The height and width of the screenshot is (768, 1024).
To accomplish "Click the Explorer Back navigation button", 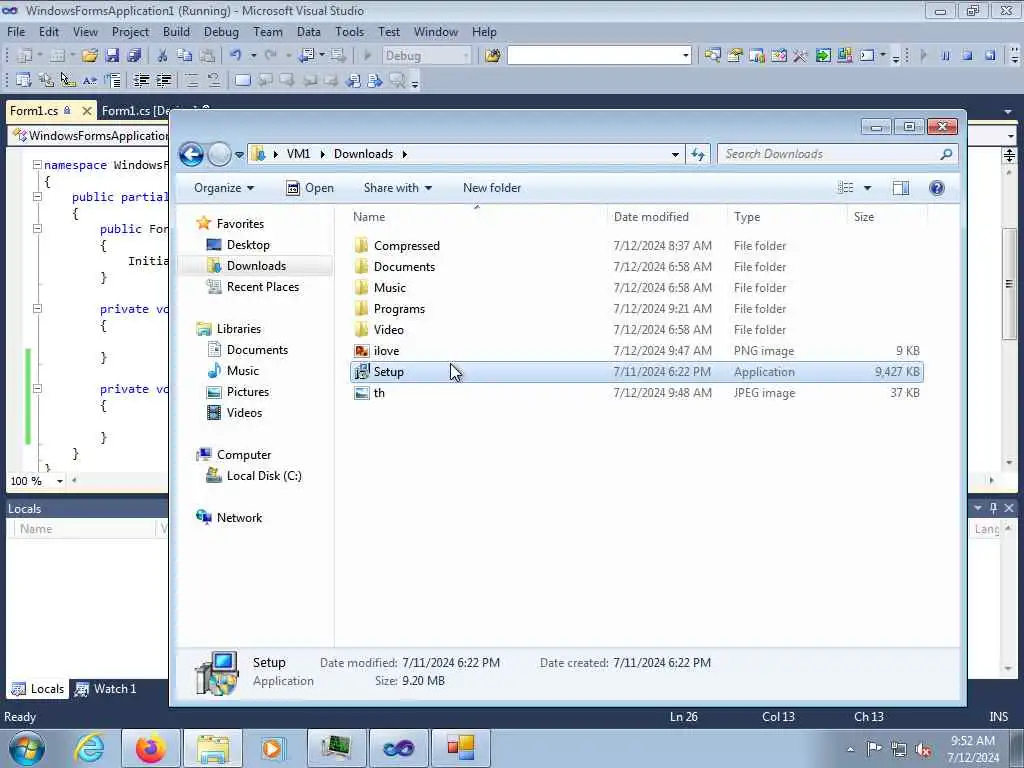I will (x=191, y=154).
